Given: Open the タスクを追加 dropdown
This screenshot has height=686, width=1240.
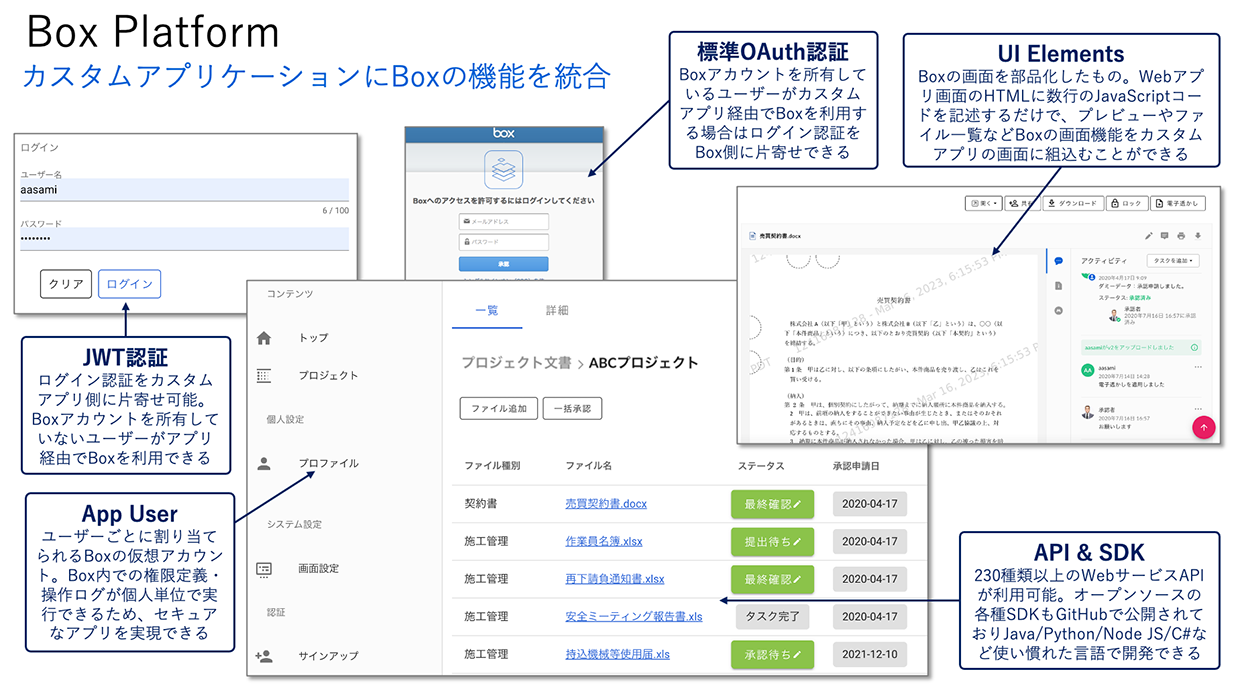Looking at the screenshot, I should 1173,260.
